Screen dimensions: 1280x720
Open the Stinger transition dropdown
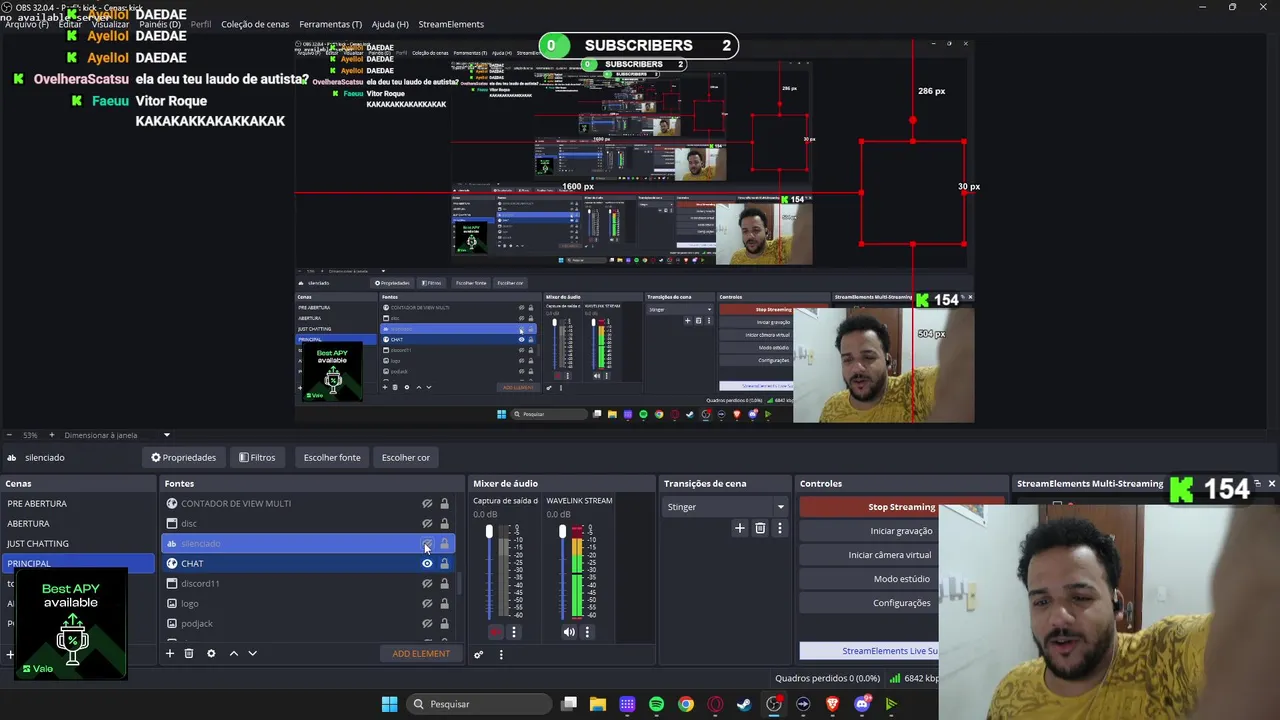pyautogui.click(x=726, y=507)
